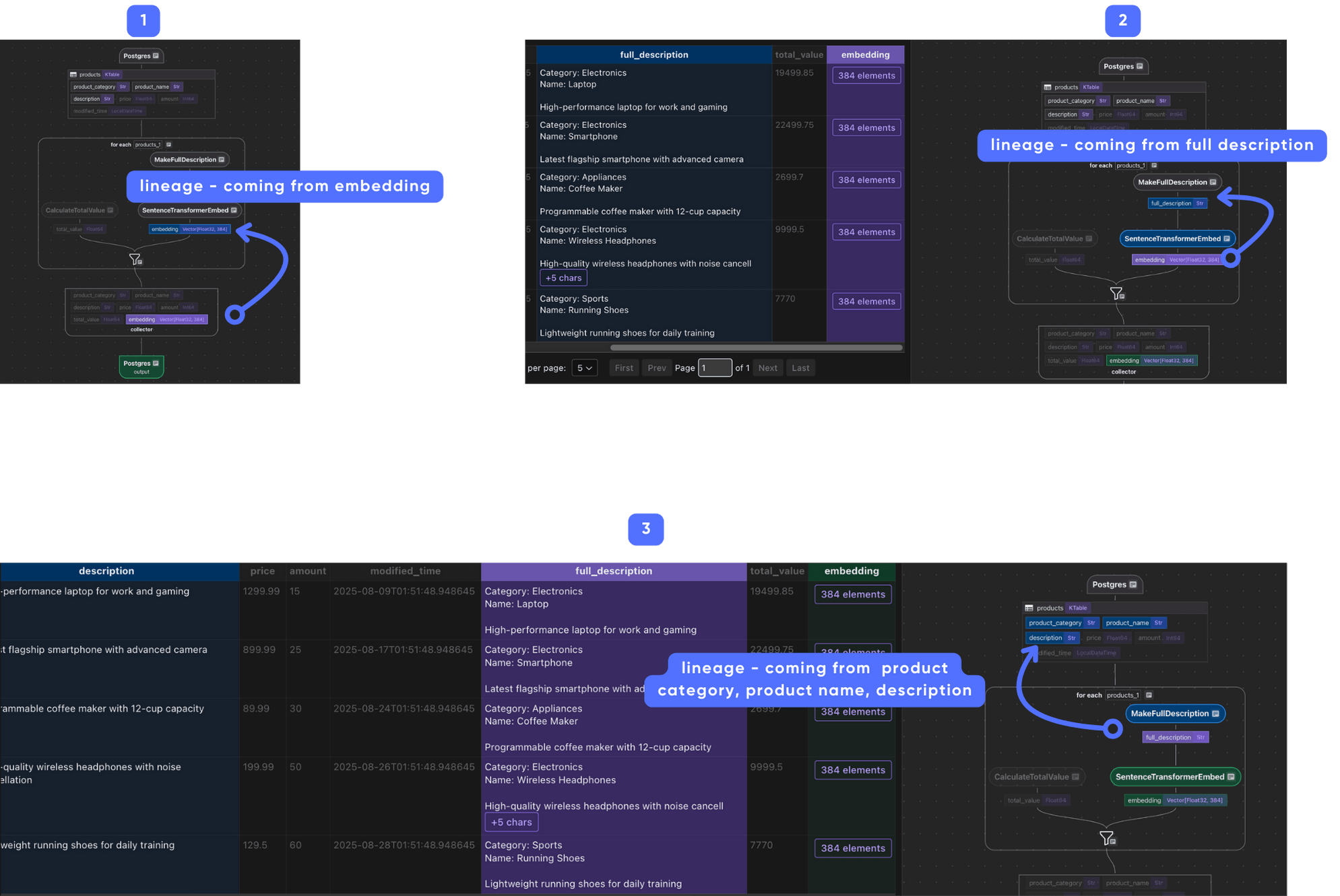Open the per page dropdown showing 5
The height and width of the screenshot is (896, 1340).
[x=584, y=368]
